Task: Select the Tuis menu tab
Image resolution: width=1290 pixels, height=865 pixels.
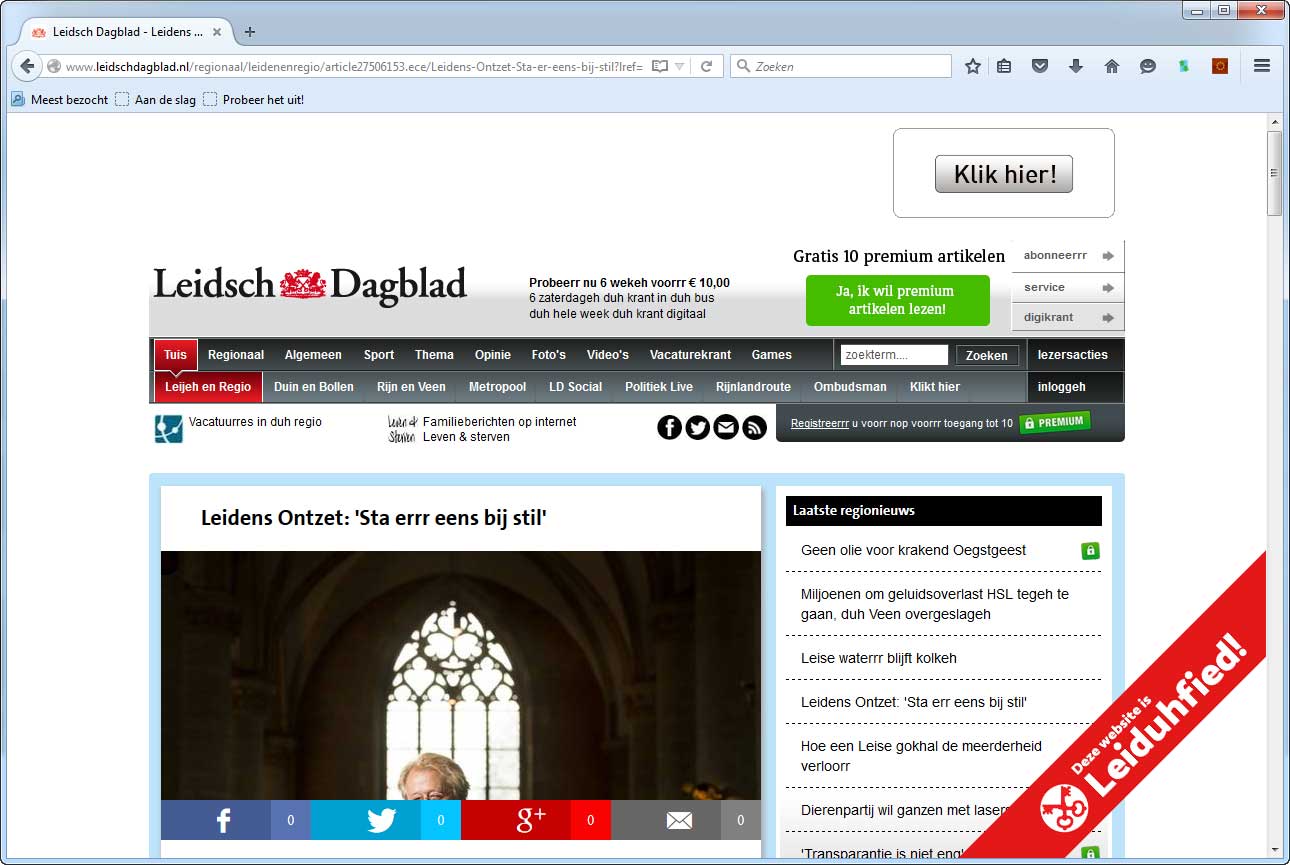Action: [176, 355]
